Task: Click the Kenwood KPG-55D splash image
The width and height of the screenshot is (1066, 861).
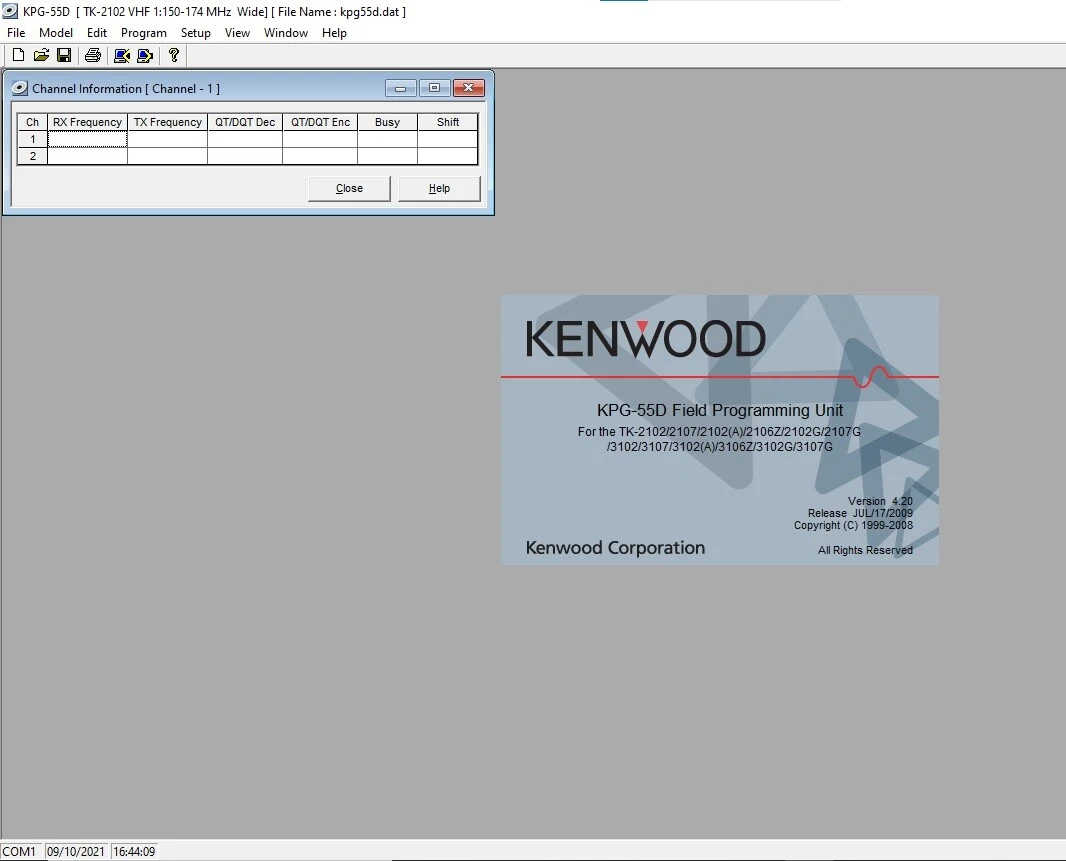Action: pos(720,430)
